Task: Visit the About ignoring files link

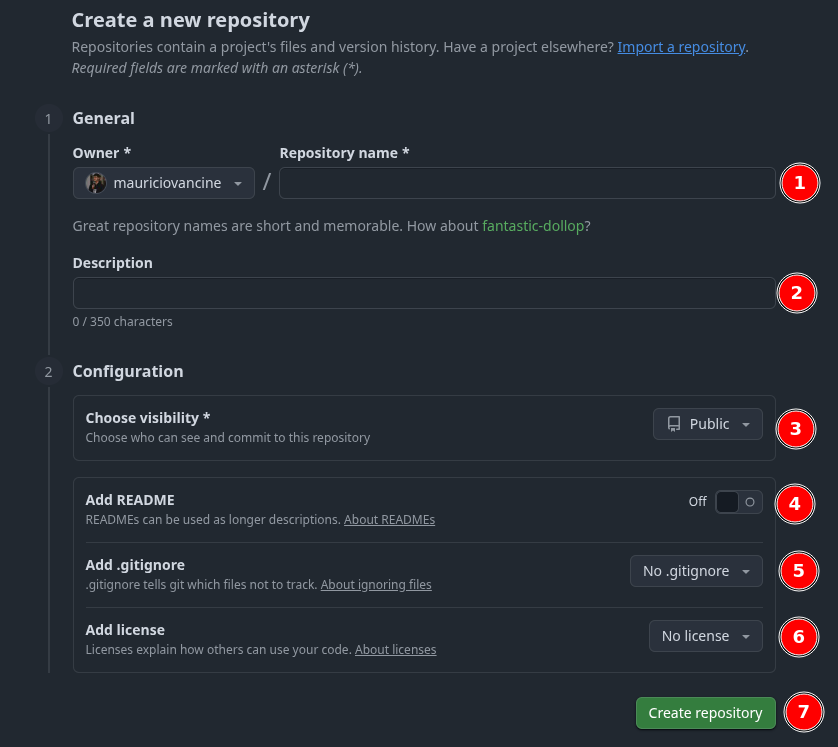Action: (376, 585)
